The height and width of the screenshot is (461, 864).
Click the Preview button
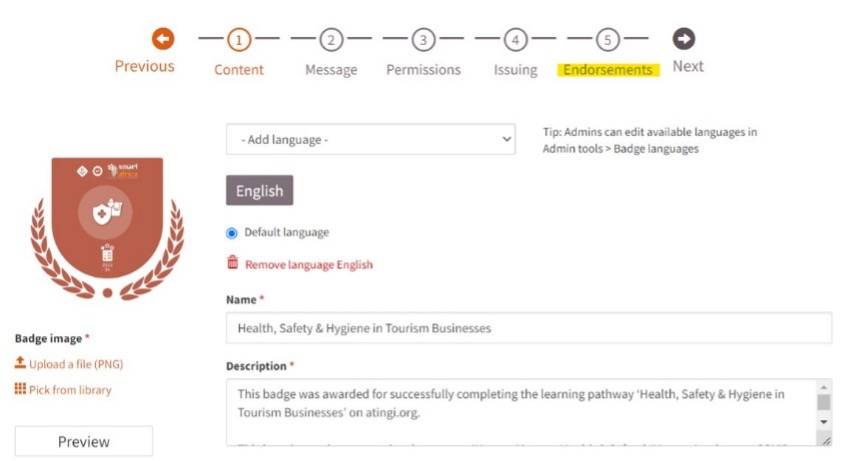tap(84, 441)
